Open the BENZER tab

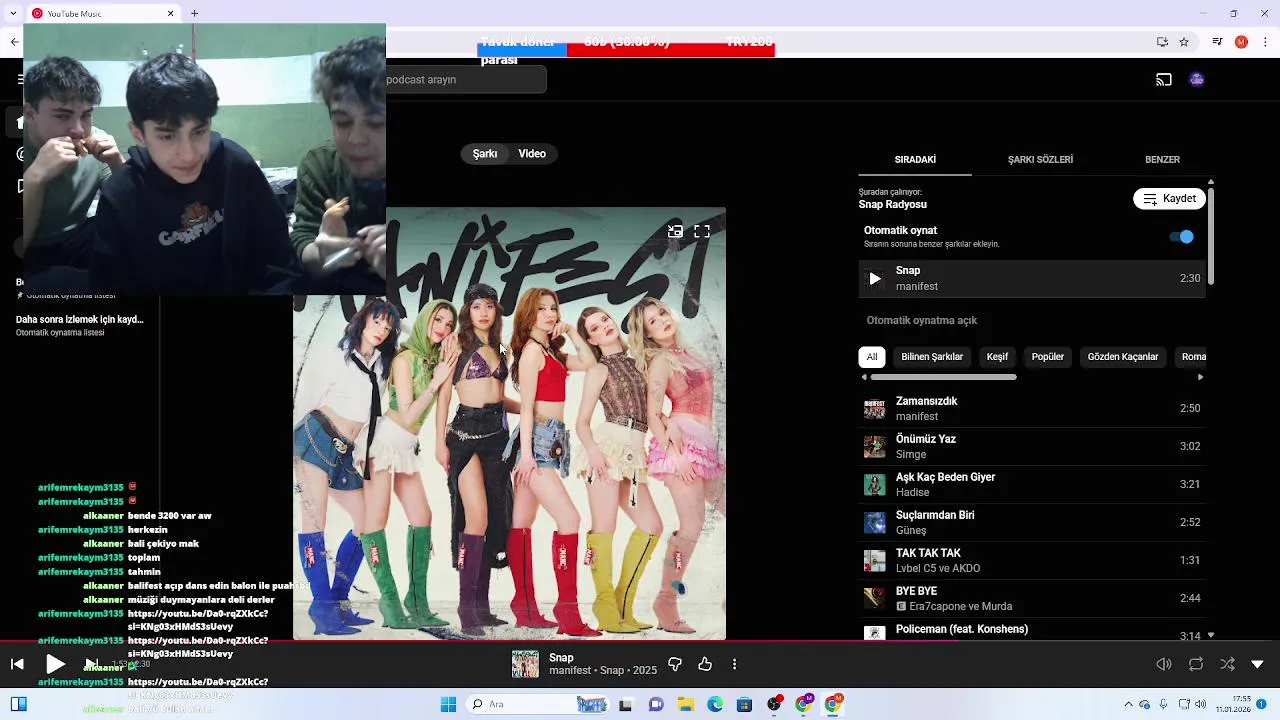pos(1162,160)
